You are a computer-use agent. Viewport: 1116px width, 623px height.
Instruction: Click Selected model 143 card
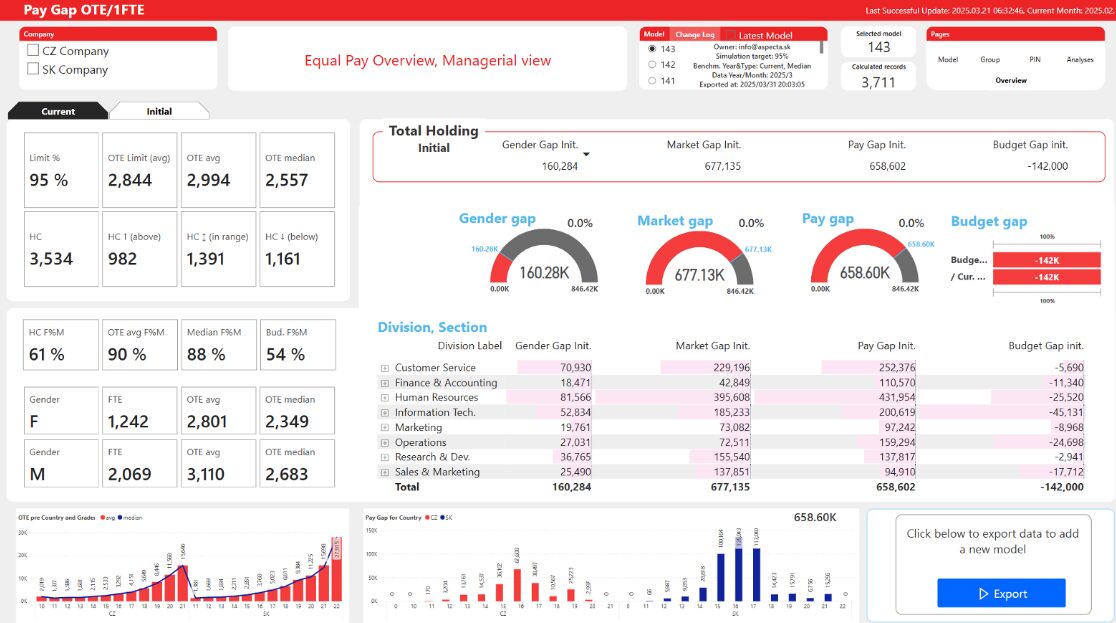(x=878, y=42)
